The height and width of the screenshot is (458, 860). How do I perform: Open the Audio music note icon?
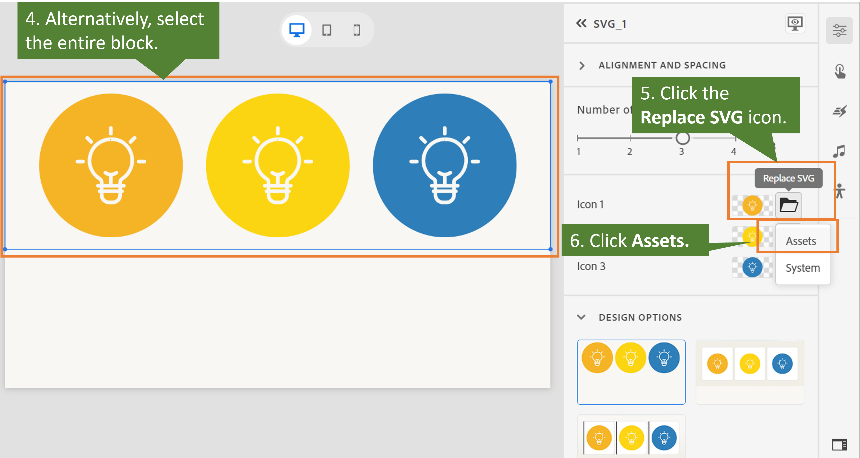[x=839, y=151]
